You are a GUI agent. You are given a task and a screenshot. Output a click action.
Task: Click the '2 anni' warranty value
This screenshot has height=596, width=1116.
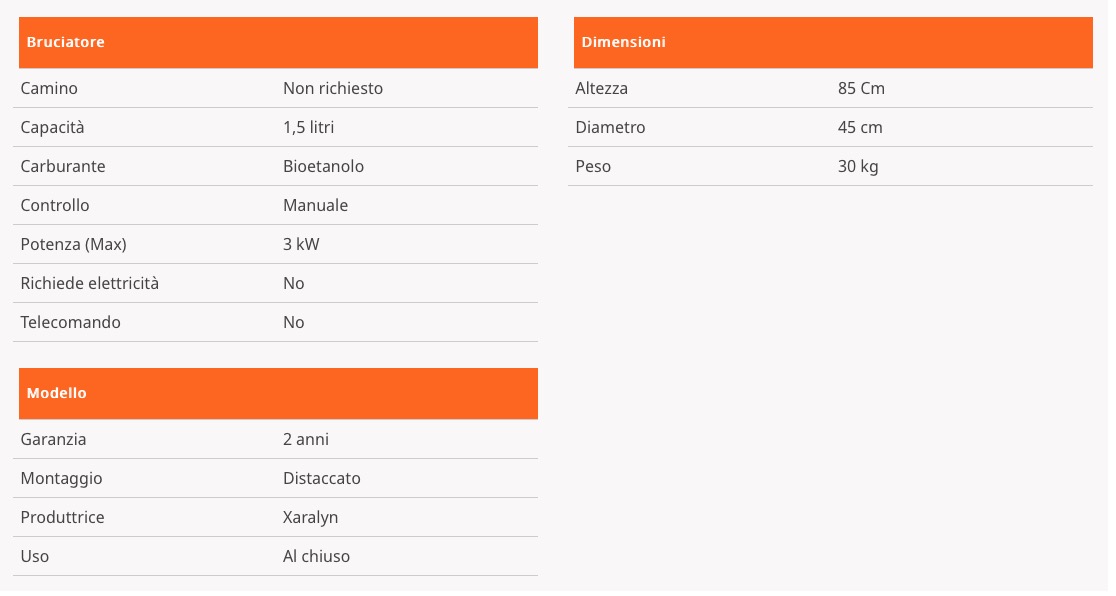[x=306, y=439]
